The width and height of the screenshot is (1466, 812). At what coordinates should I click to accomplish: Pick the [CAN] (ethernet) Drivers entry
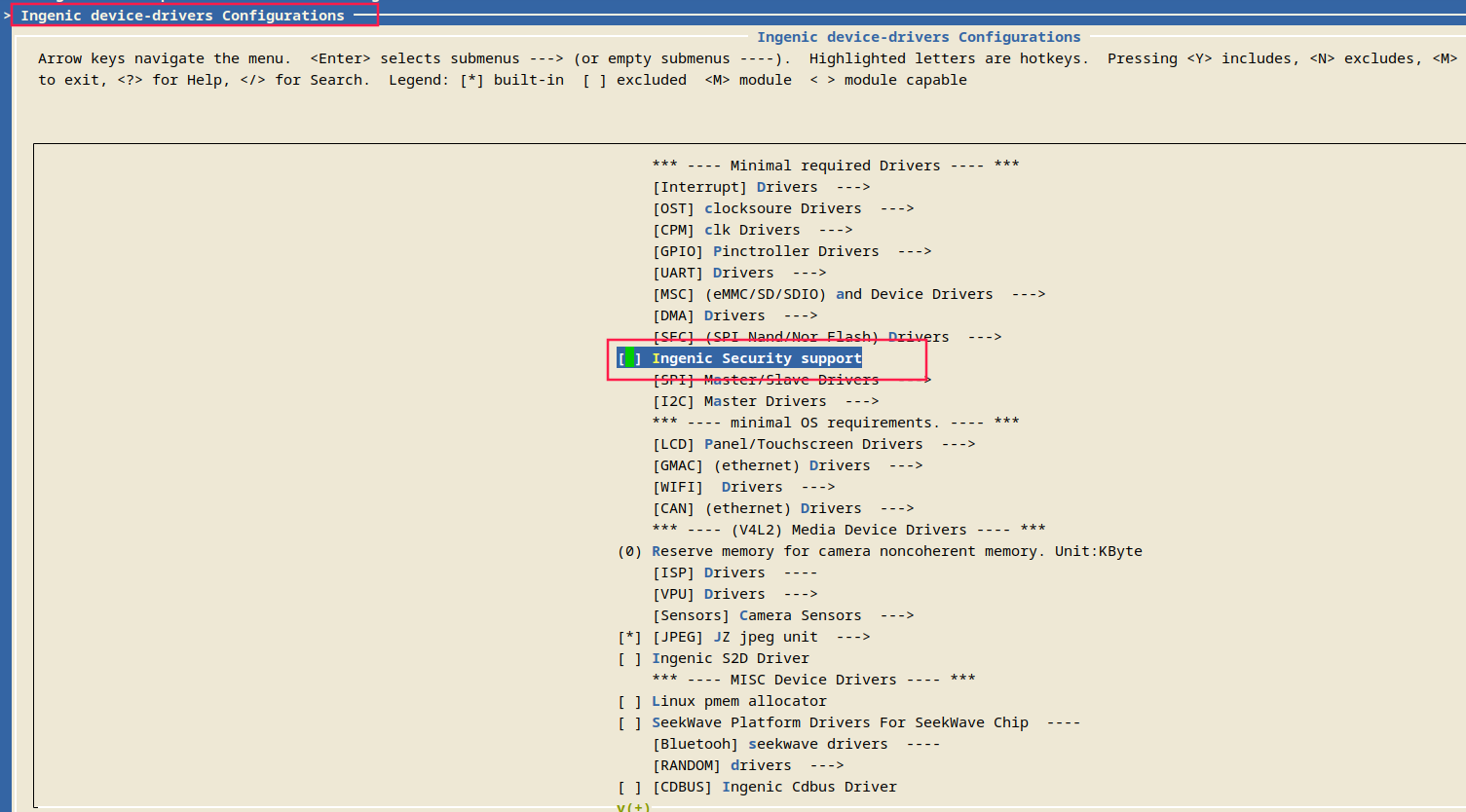[783, 508]
